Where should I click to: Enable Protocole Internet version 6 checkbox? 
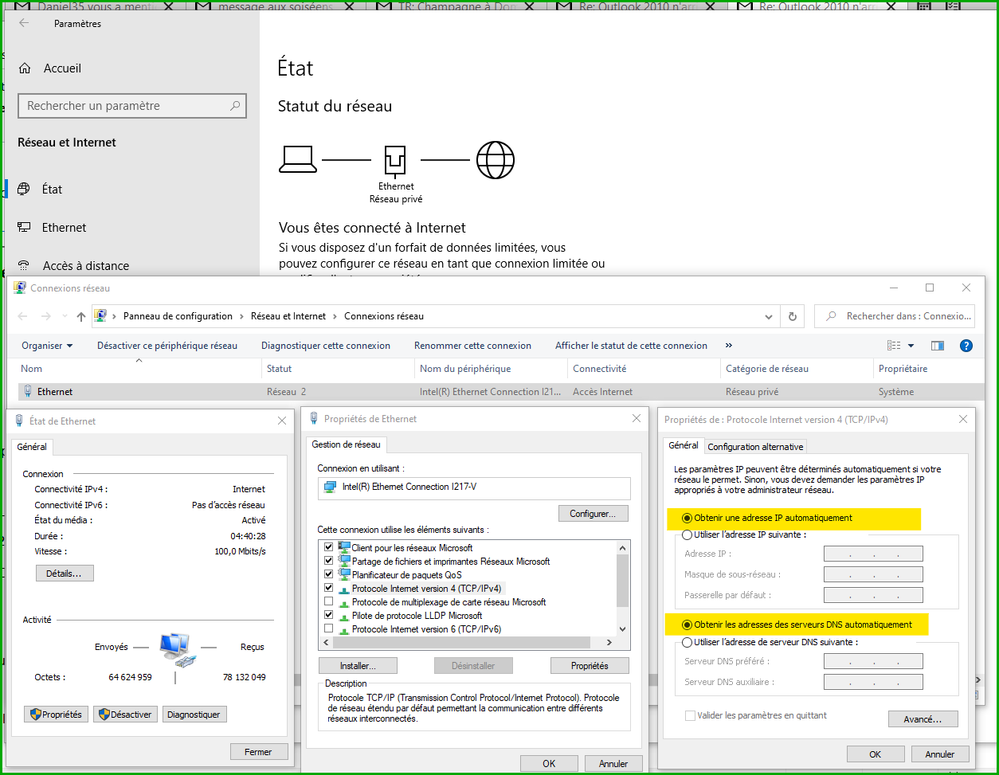click(329, 629)
